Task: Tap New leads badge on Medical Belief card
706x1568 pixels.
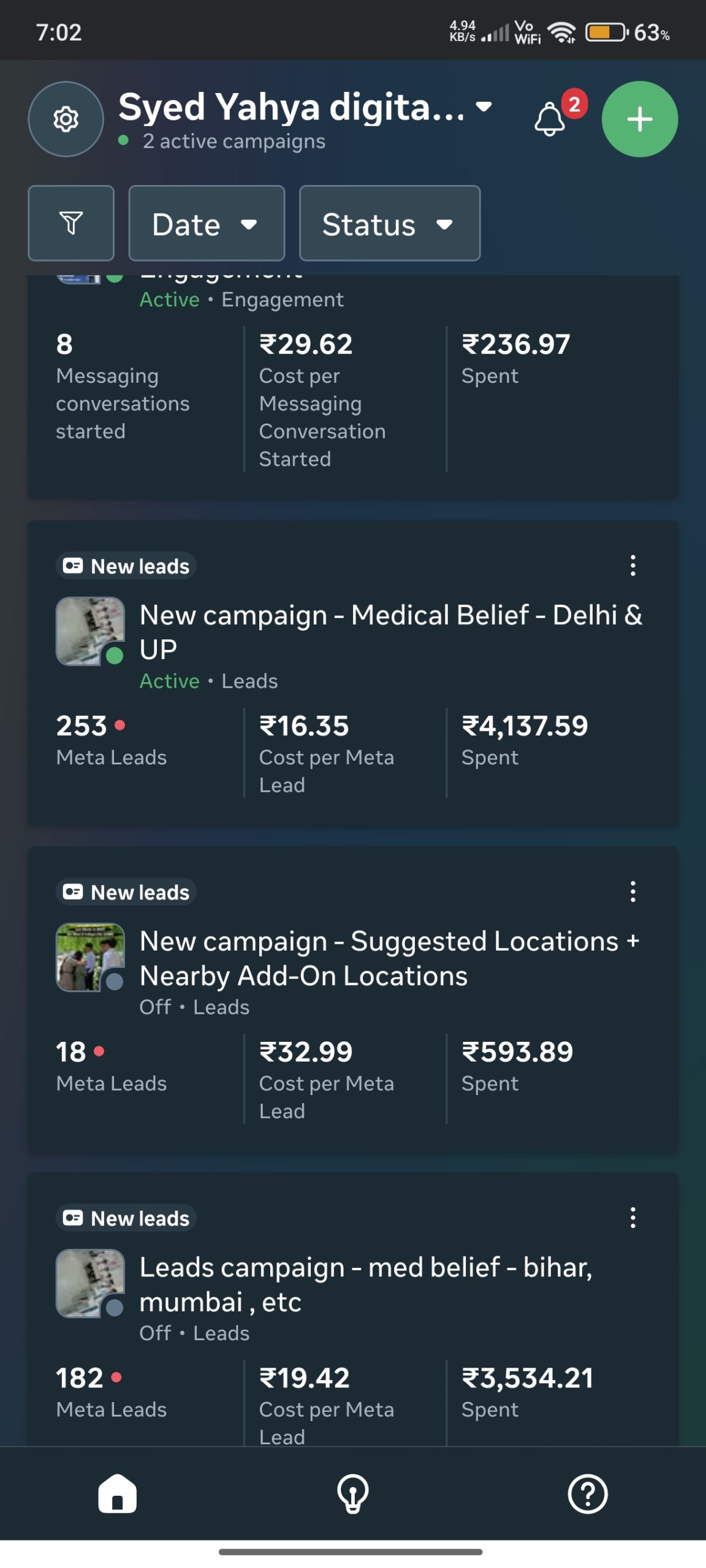Action: 127,566
